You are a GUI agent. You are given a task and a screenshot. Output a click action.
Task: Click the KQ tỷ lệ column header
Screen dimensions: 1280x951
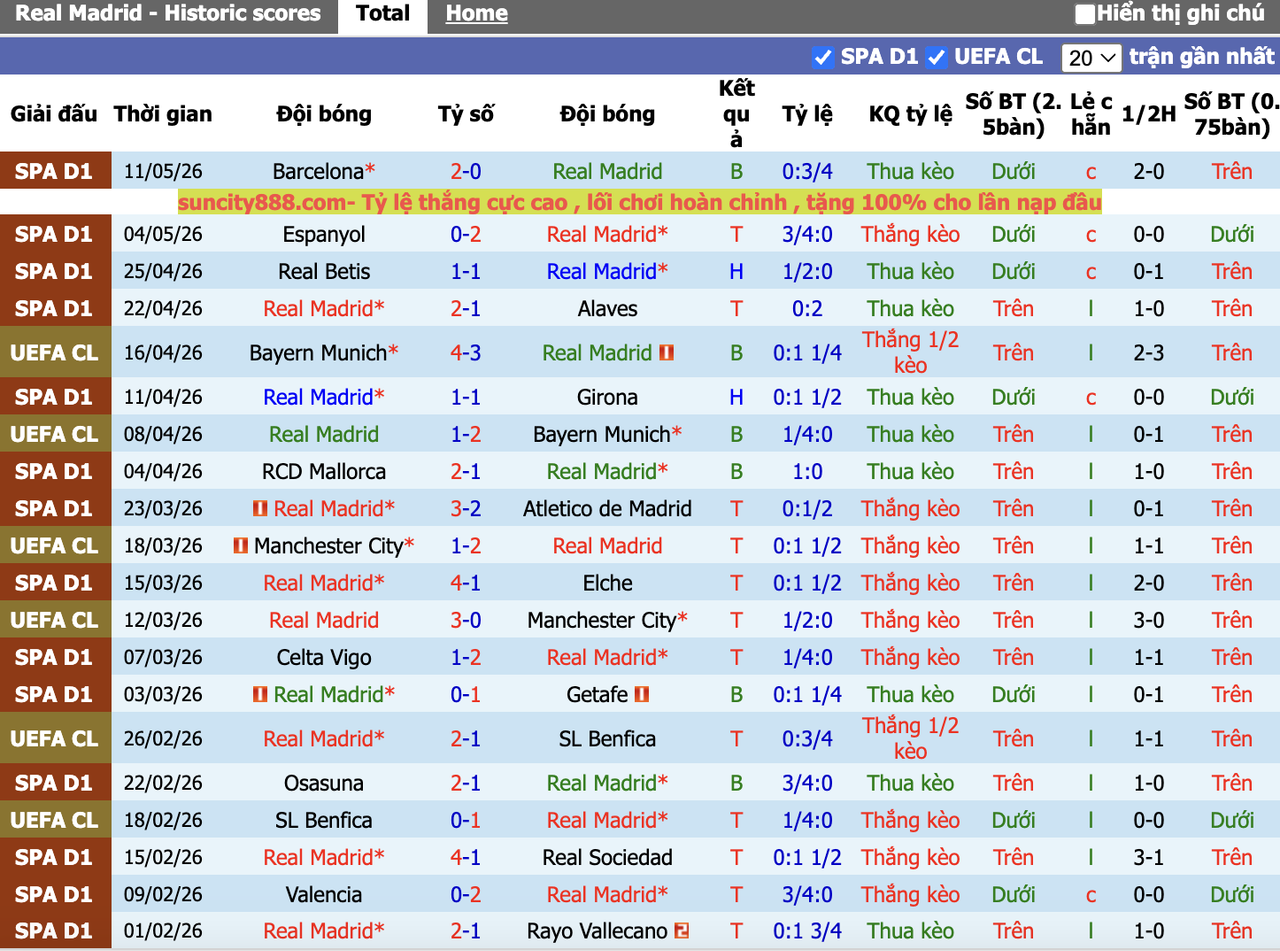(x=910, y=114)
